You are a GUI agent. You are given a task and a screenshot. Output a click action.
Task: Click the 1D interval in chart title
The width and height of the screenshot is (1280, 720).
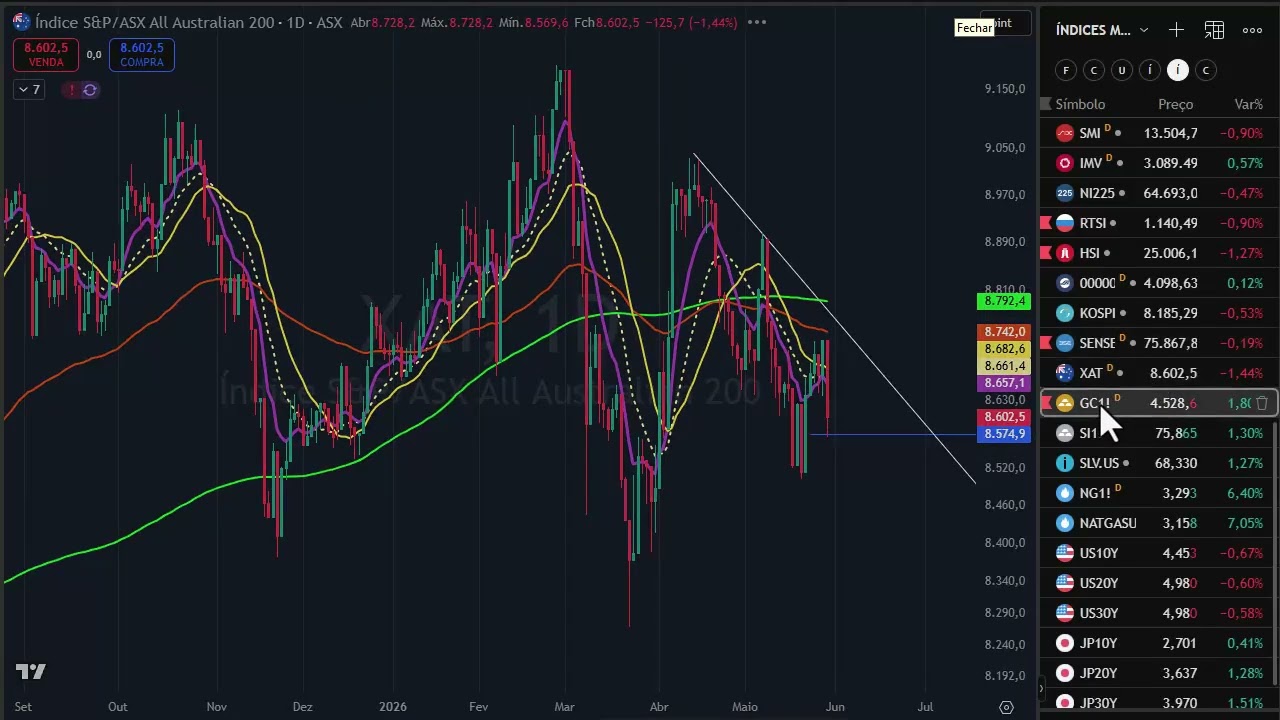(294, 22)
